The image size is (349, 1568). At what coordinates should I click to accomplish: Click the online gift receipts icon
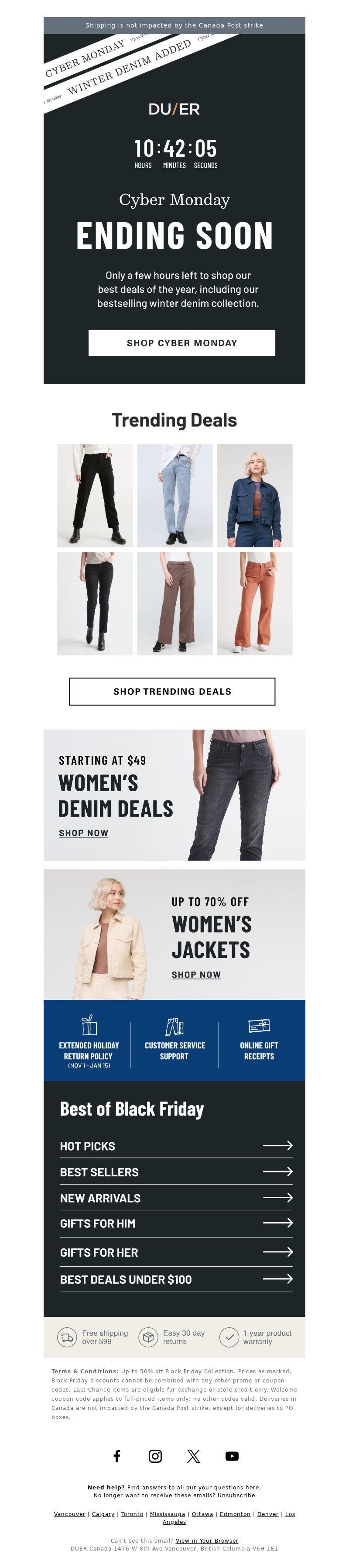tap(259, 1026)
